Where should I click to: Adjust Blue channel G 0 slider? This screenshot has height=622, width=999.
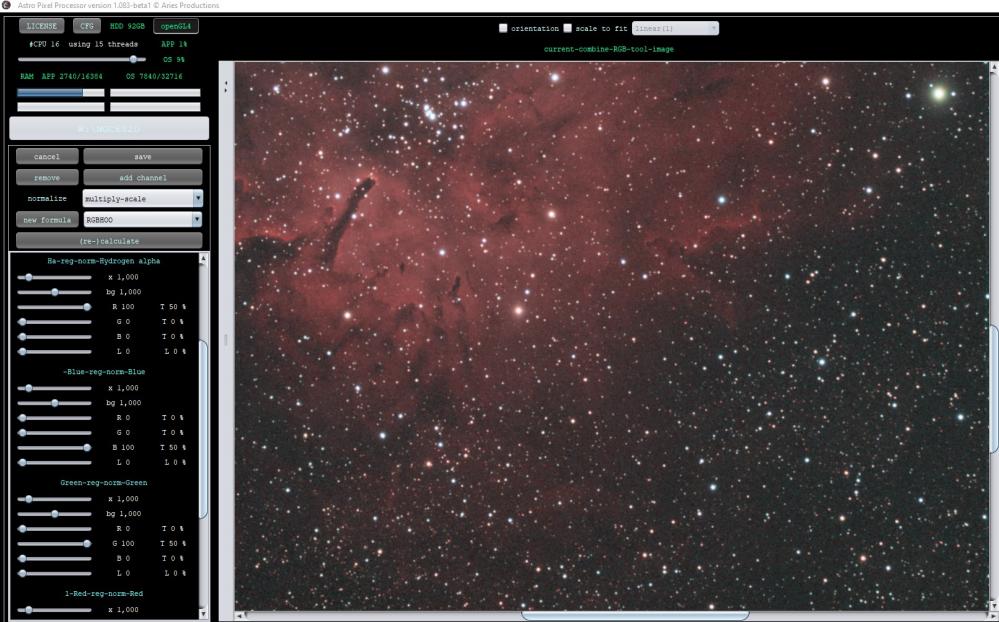click(55, 433)
